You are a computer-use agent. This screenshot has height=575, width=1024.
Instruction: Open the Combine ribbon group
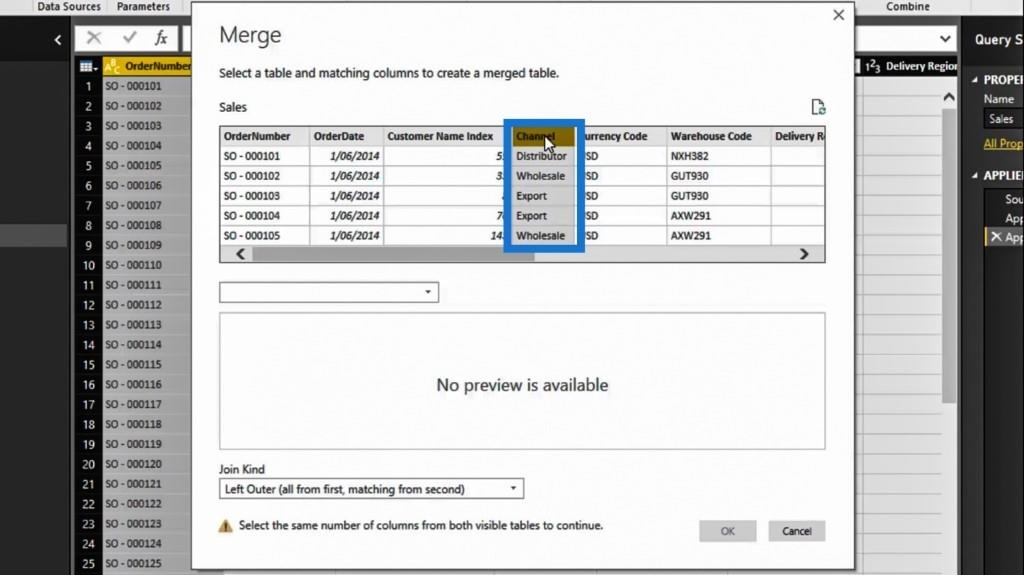pos(908,7)
